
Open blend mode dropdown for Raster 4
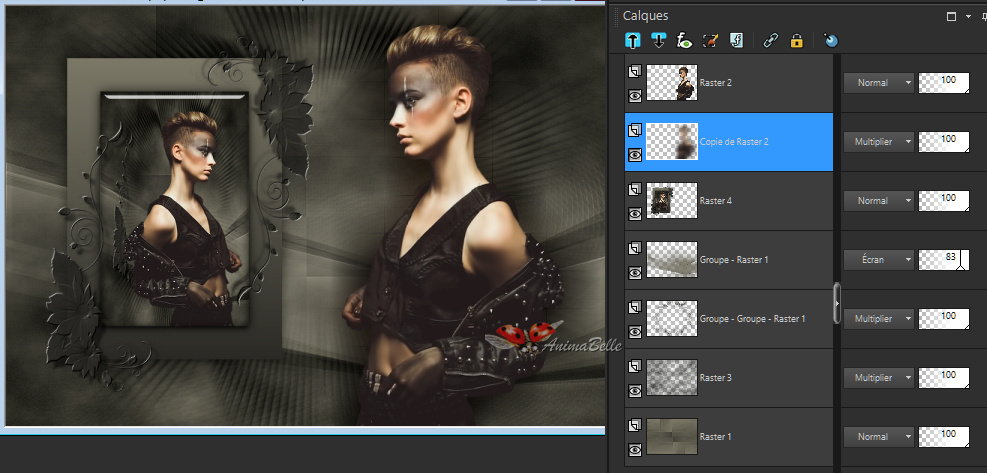pos(879,200)
